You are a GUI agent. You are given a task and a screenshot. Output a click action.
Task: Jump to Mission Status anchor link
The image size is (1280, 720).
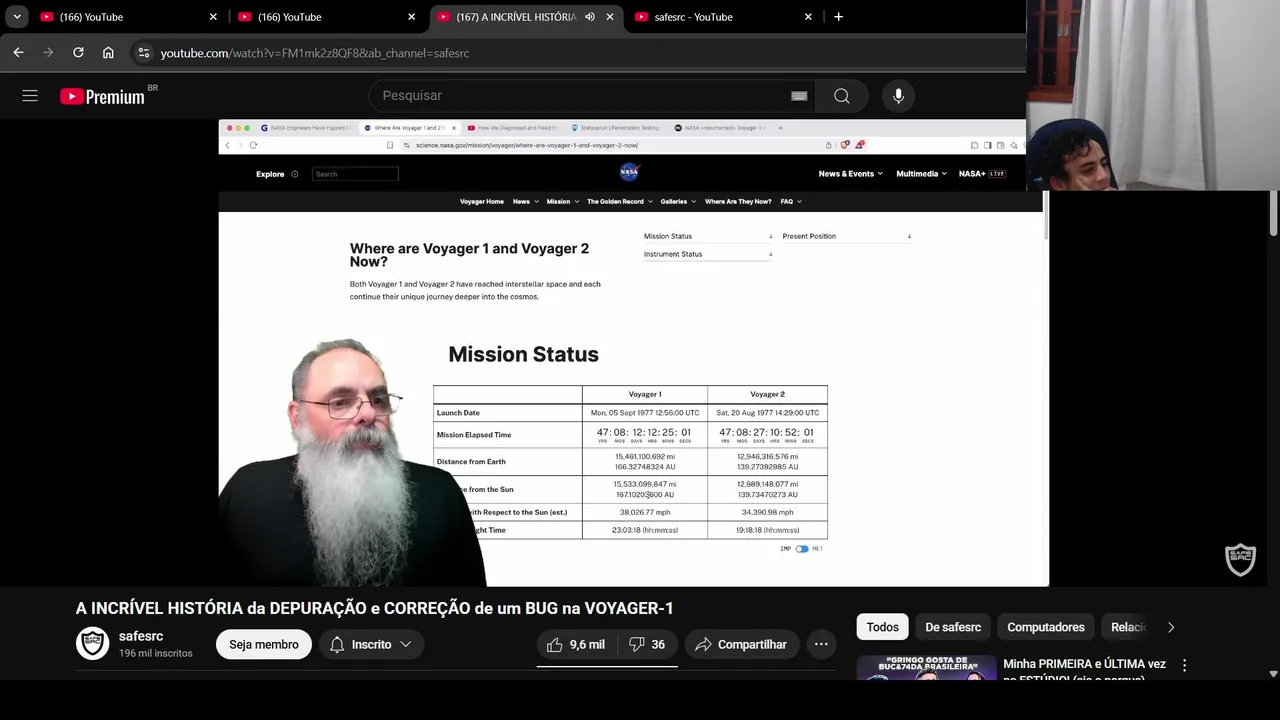click(x=708, y=237)
